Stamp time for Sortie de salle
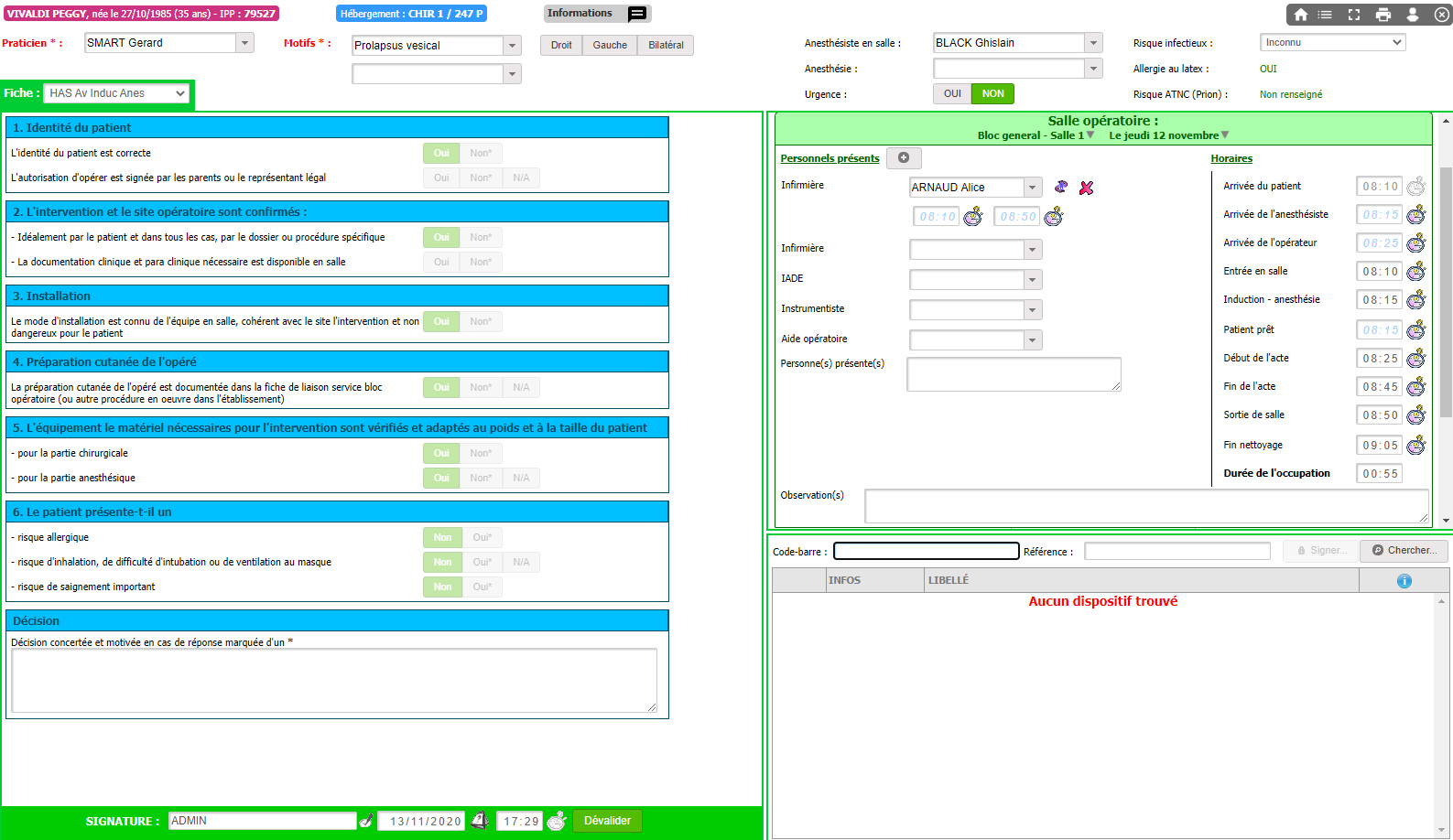The width and height of the screenshot is (1453, 840). [1416, 415]
